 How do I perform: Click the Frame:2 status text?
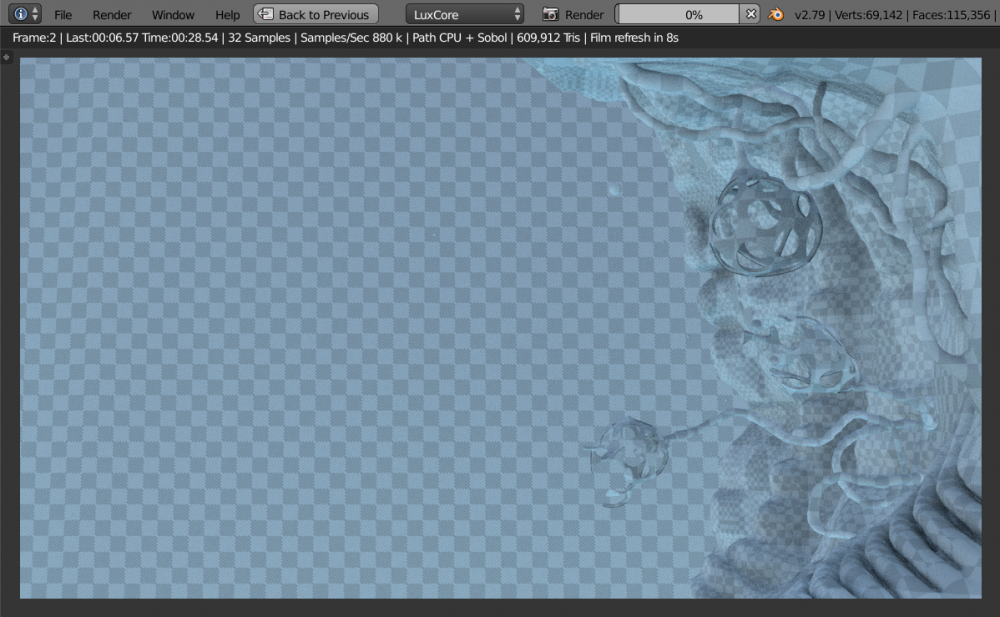click(34, 38)
